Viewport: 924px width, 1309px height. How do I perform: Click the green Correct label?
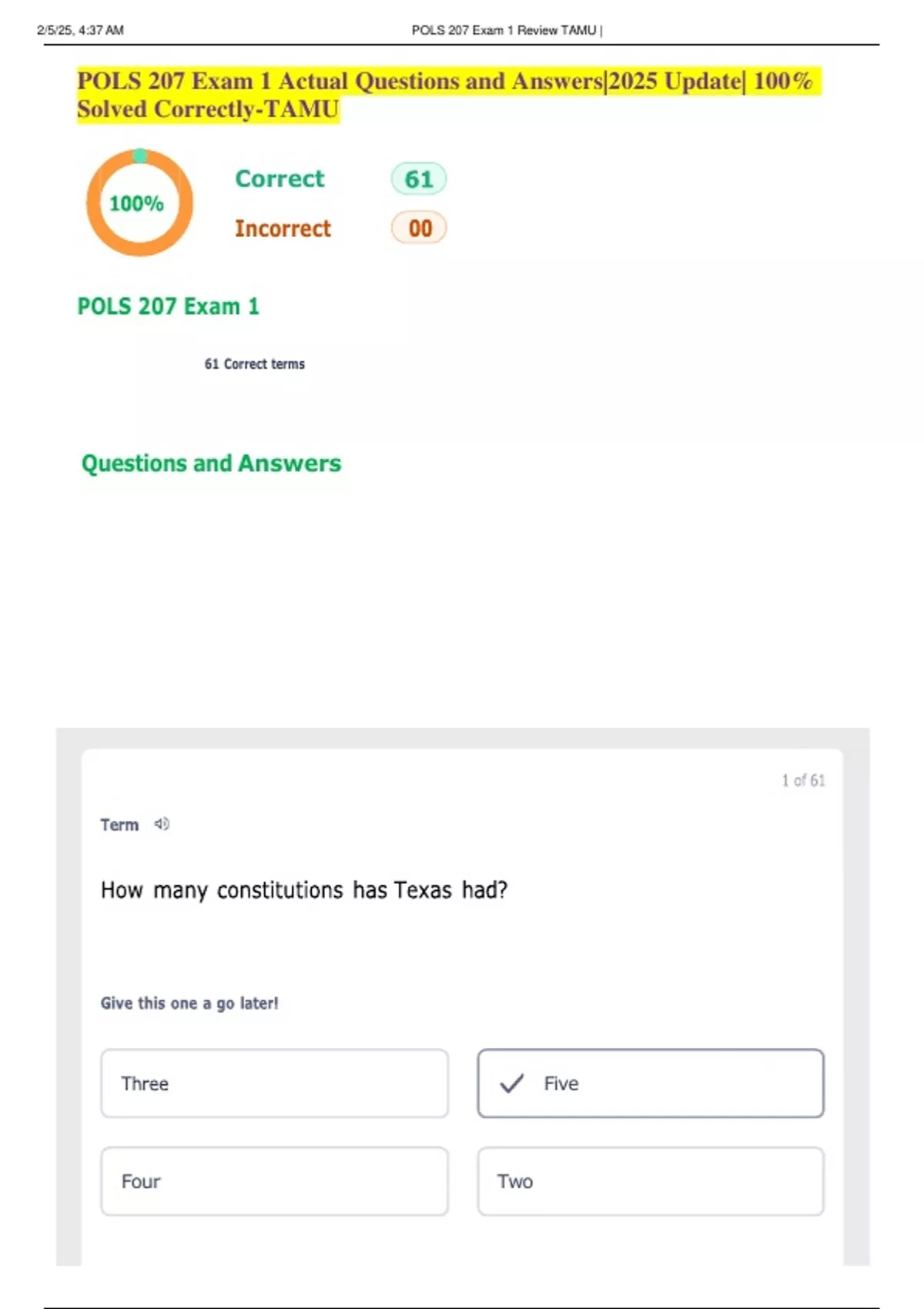280,179
